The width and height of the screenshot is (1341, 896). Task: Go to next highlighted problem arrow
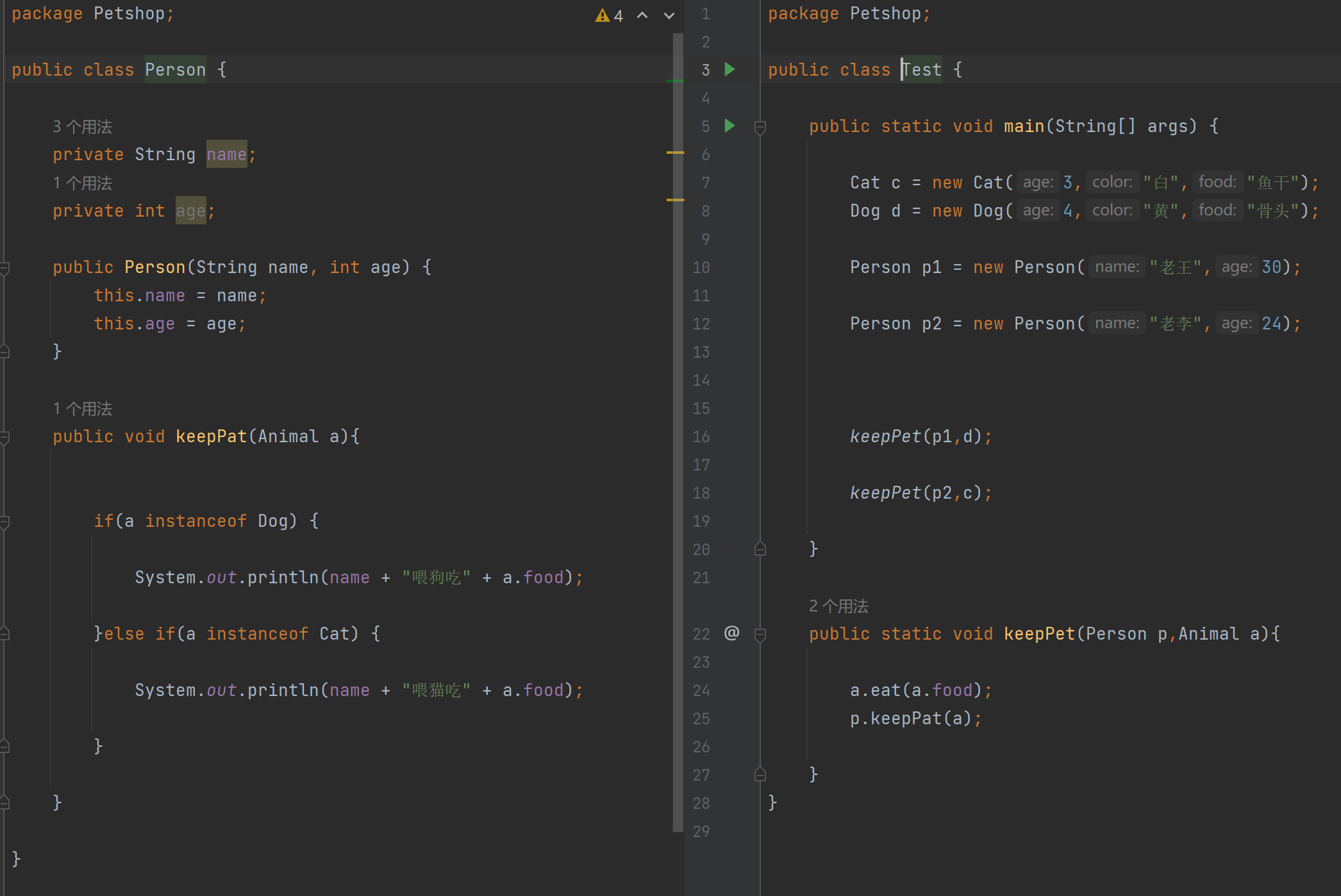point(669,15)
